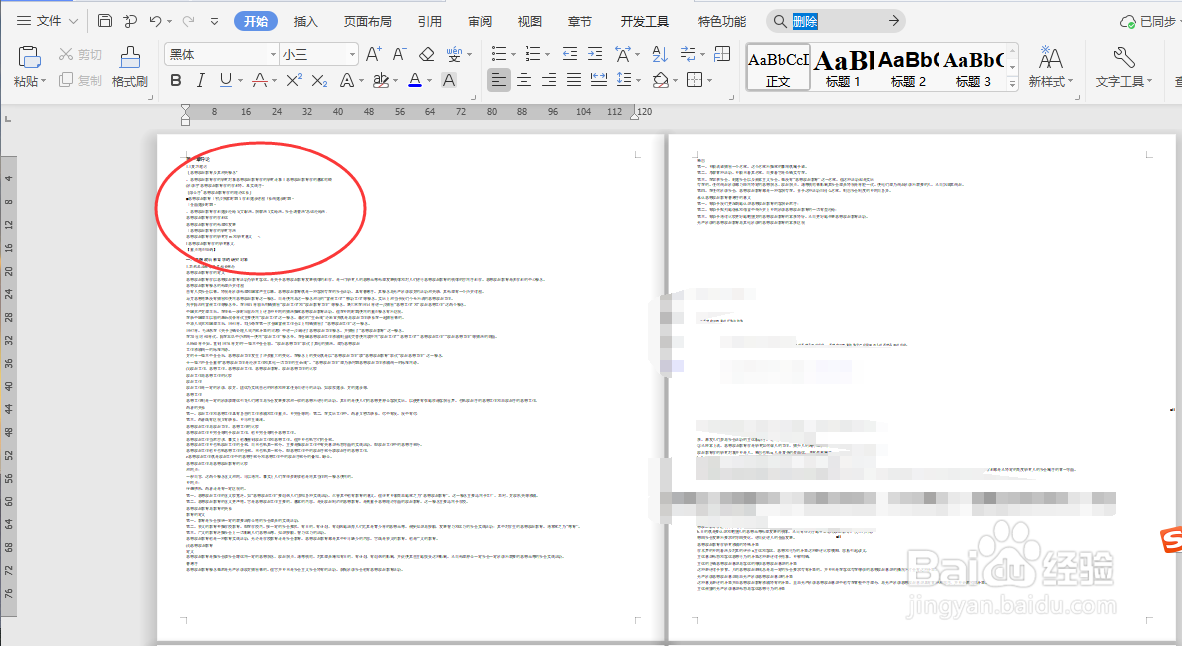The height and width of the screenshot is (646, 1182).
Task: Click the text effects outlined A icon
Action: 346,80
